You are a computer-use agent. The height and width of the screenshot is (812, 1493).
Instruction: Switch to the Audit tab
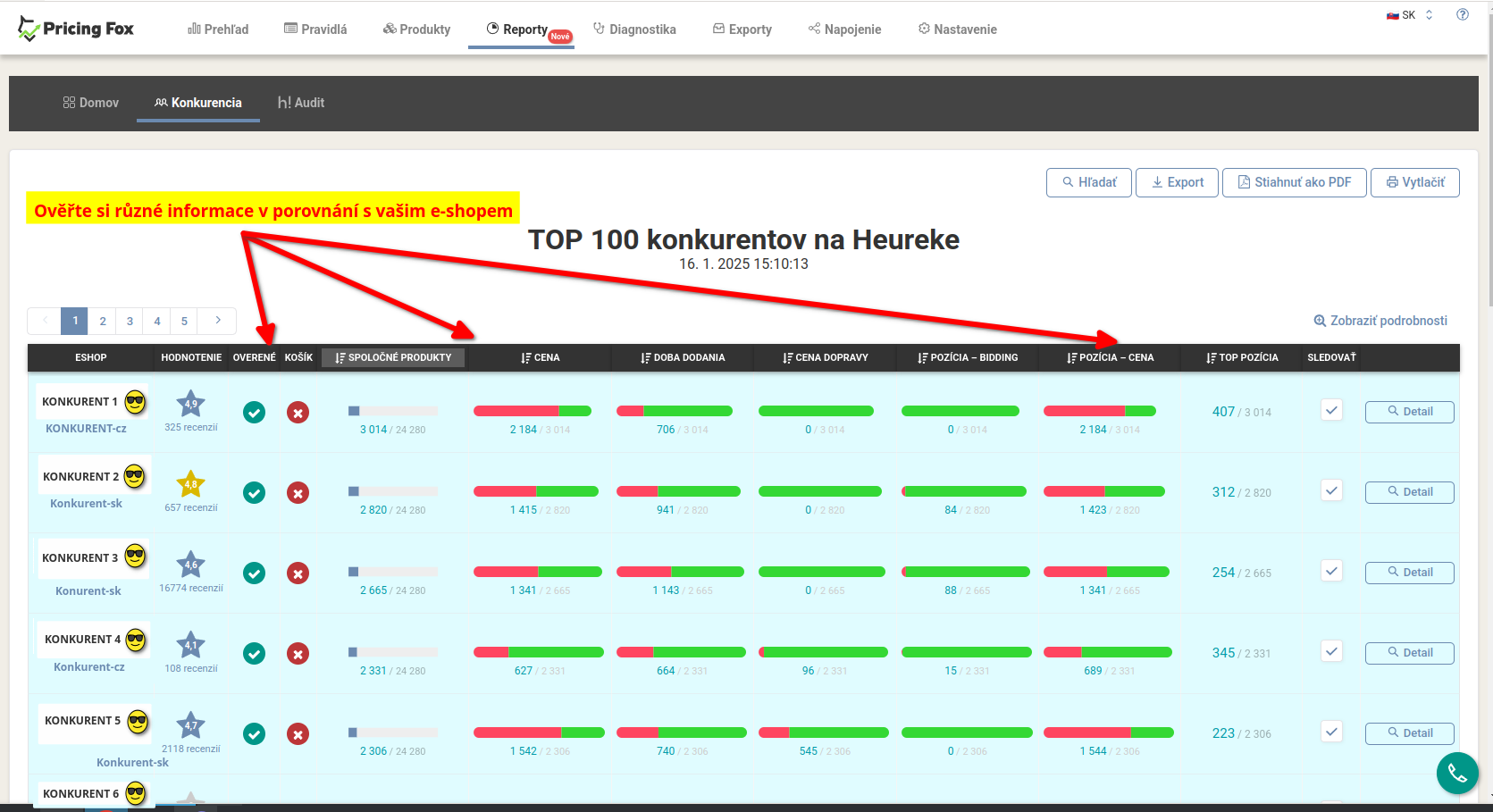(300, 103)
